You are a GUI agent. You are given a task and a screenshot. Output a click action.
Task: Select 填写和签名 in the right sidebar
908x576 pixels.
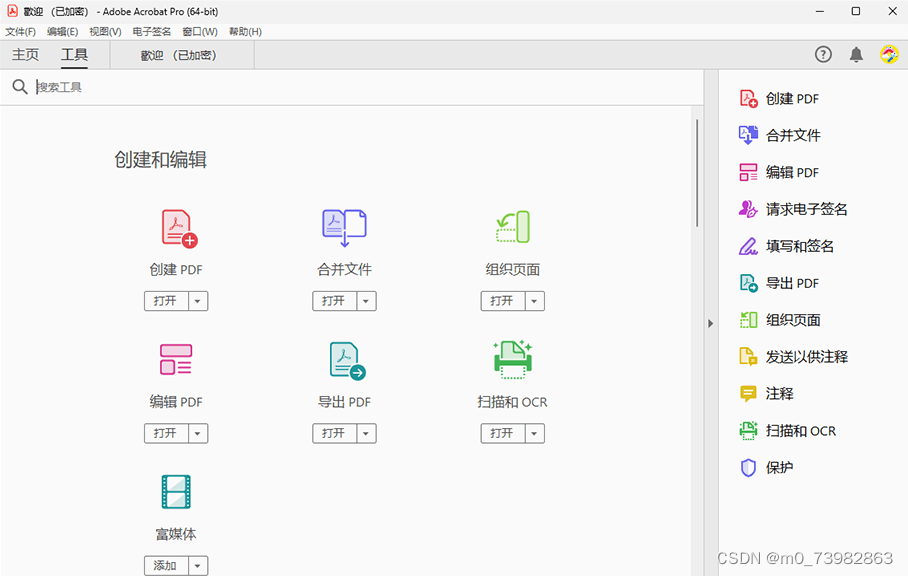click(786, 246)
